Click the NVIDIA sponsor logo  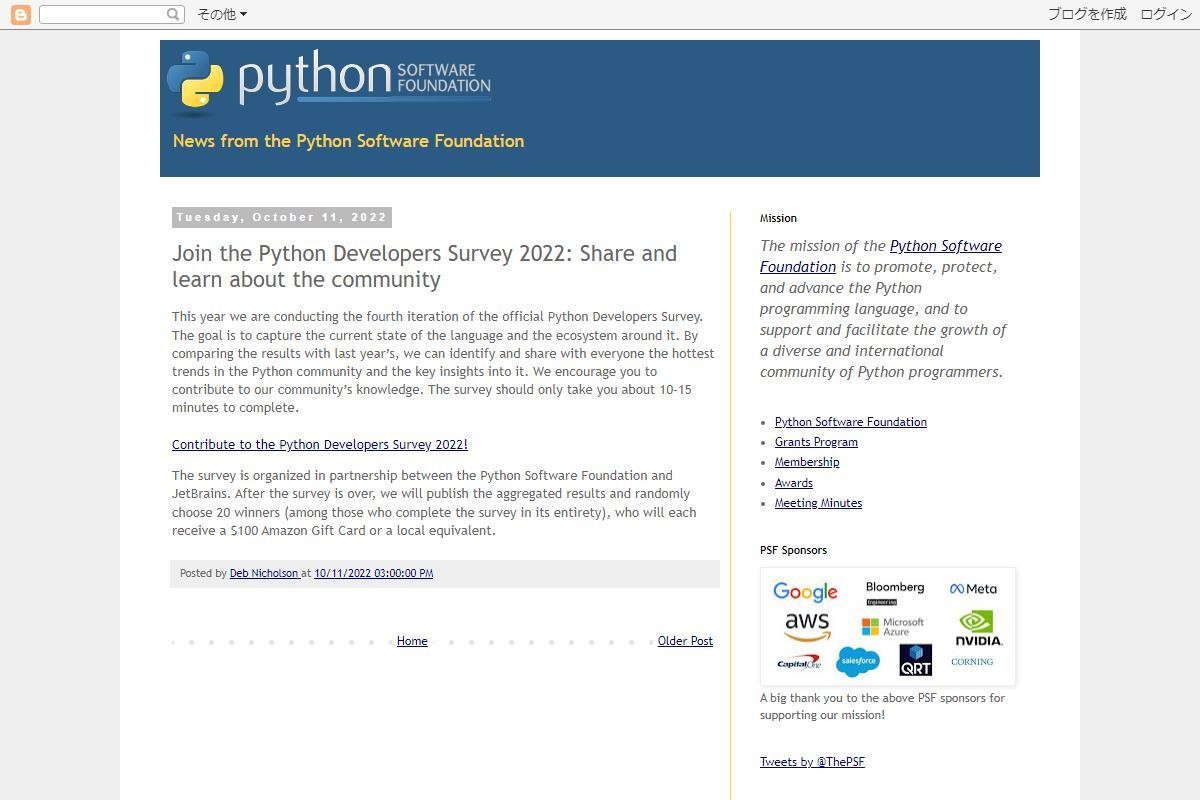(975, 626)
